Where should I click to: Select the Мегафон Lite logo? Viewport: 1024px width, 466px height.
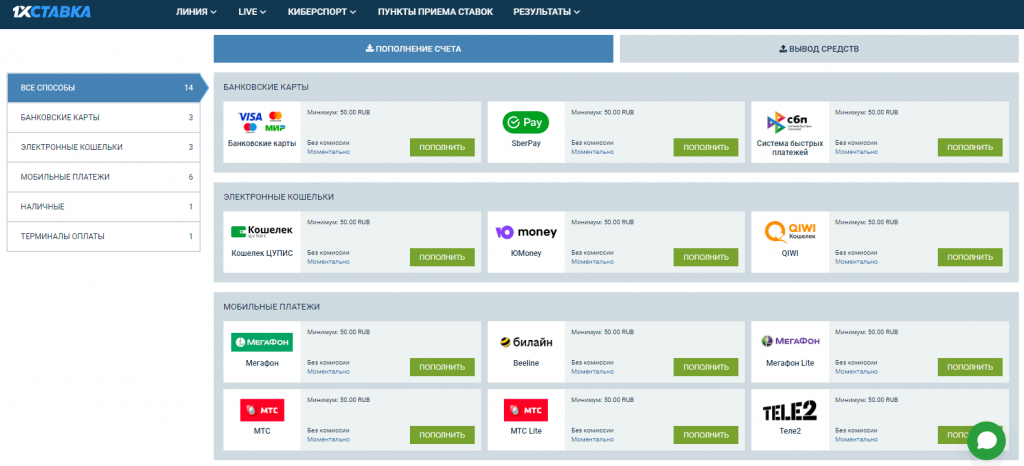(790, 341)
